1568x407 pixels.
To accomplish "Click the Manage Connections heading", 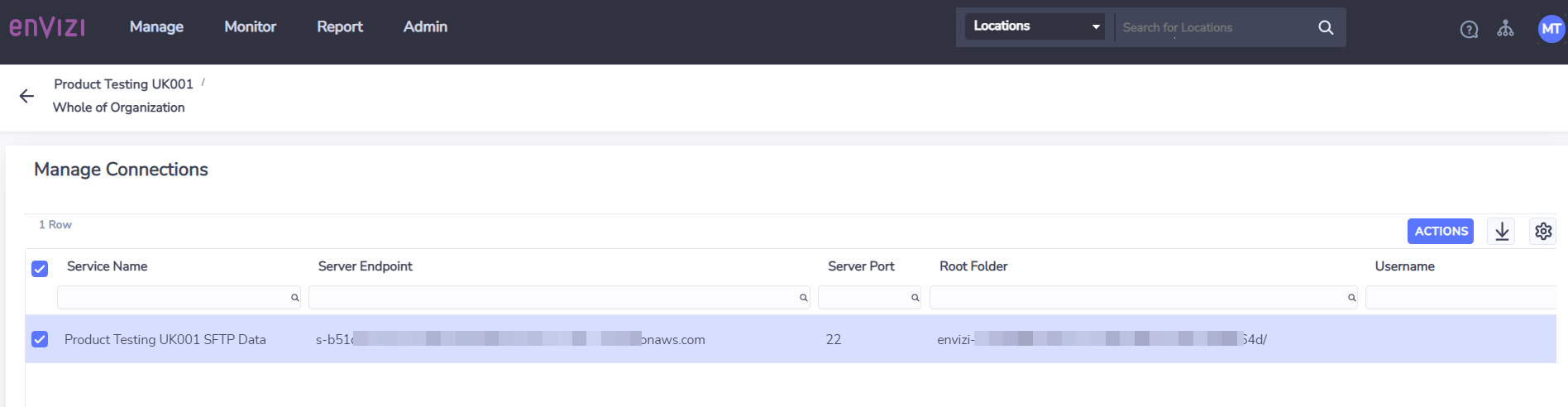I will pyautogui.click(x=121, y=170).
